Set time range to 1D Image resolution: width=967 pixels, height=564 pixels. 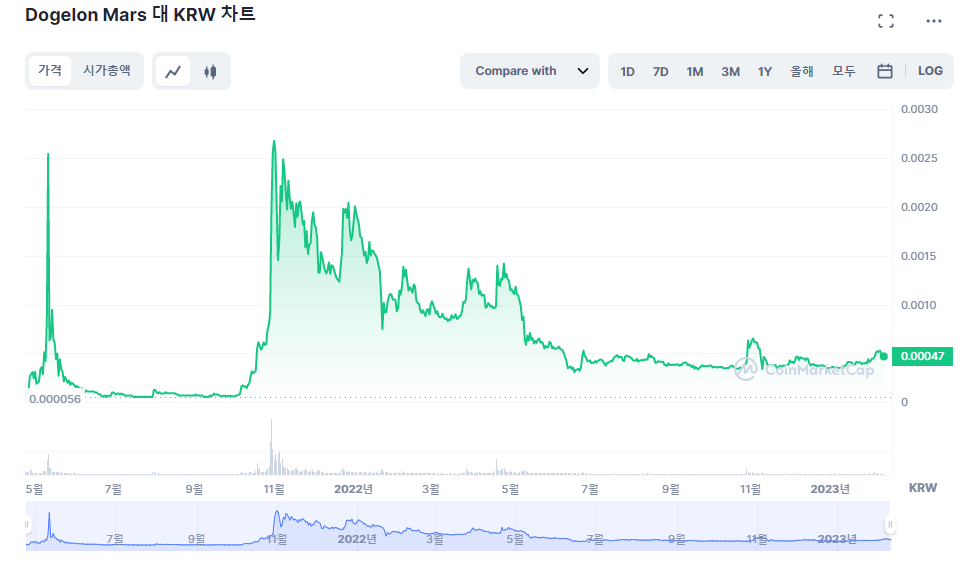pyautogui.click(x=627, y=72)
